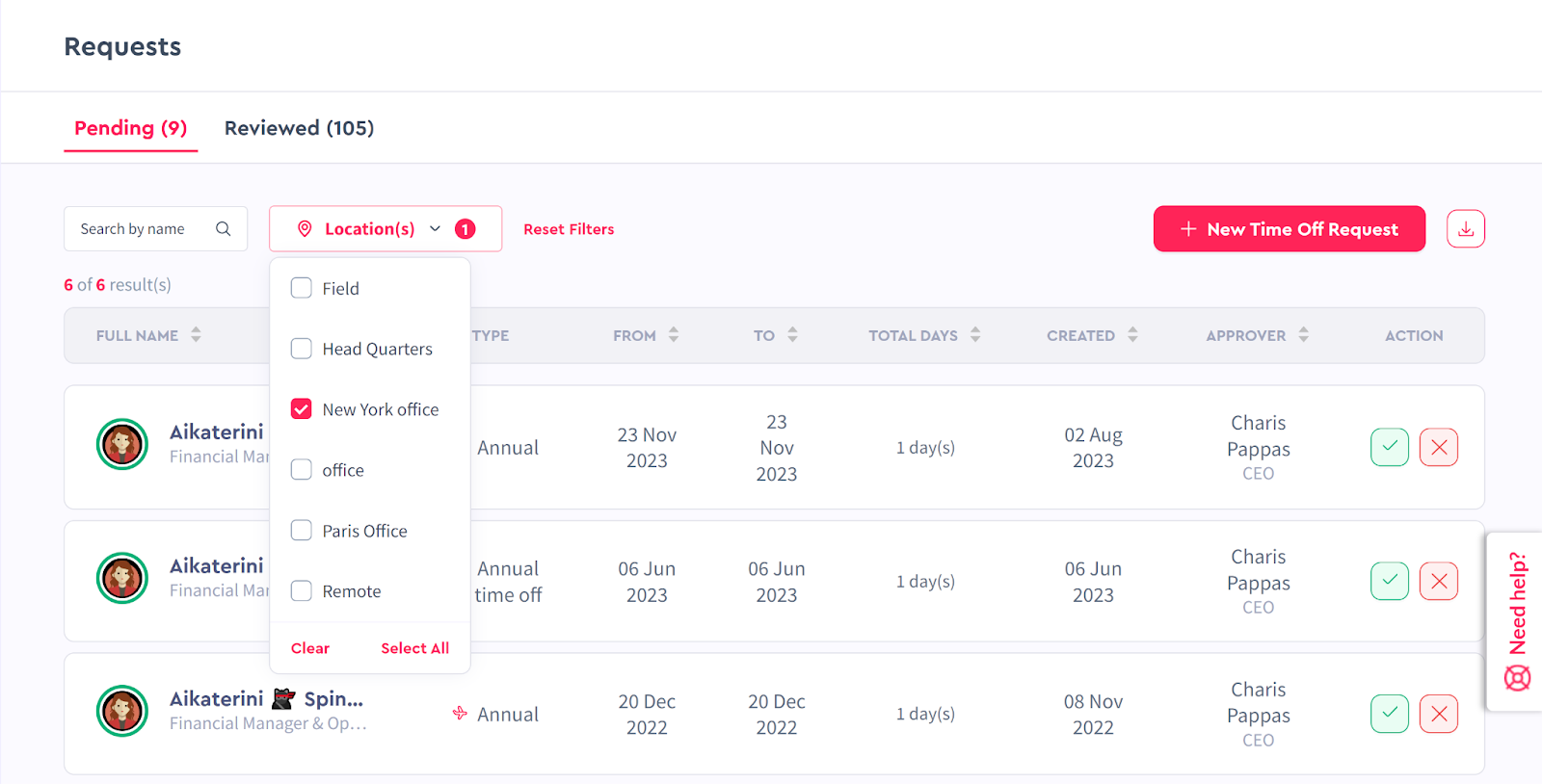Reject the 06 Jun 2023 request

pos(1439,581)
